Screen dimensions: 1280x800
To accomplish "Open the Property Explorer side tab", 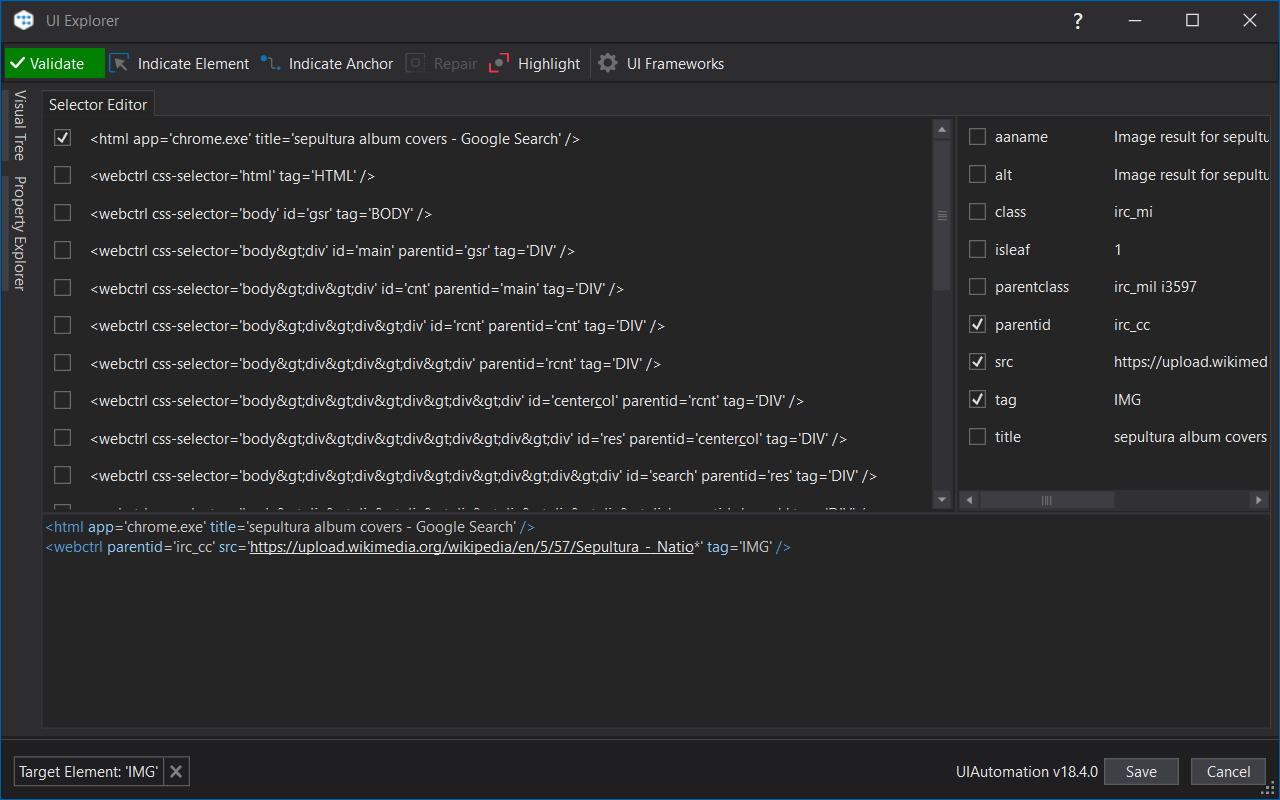I will tap(19, 233).
